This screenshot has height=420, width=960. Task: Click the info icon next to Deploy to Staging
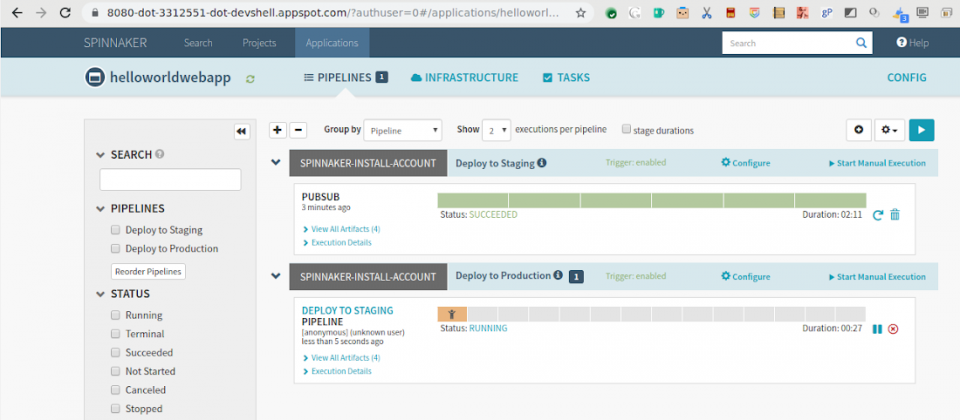(542, 163)
